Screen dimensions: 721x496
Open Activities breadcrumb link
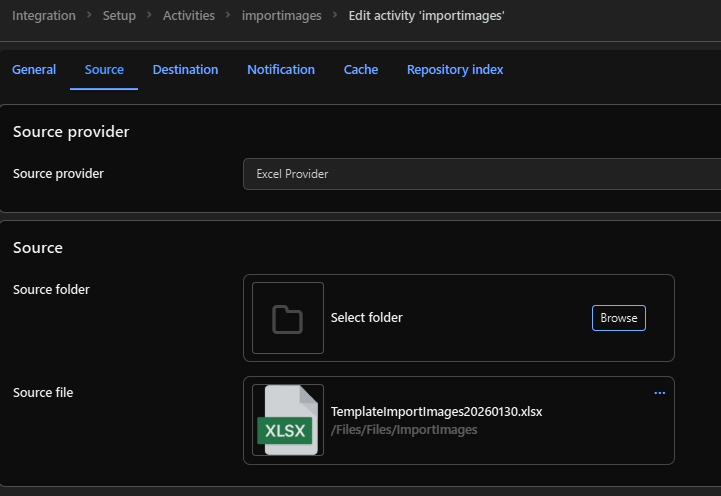pos(189,16)
